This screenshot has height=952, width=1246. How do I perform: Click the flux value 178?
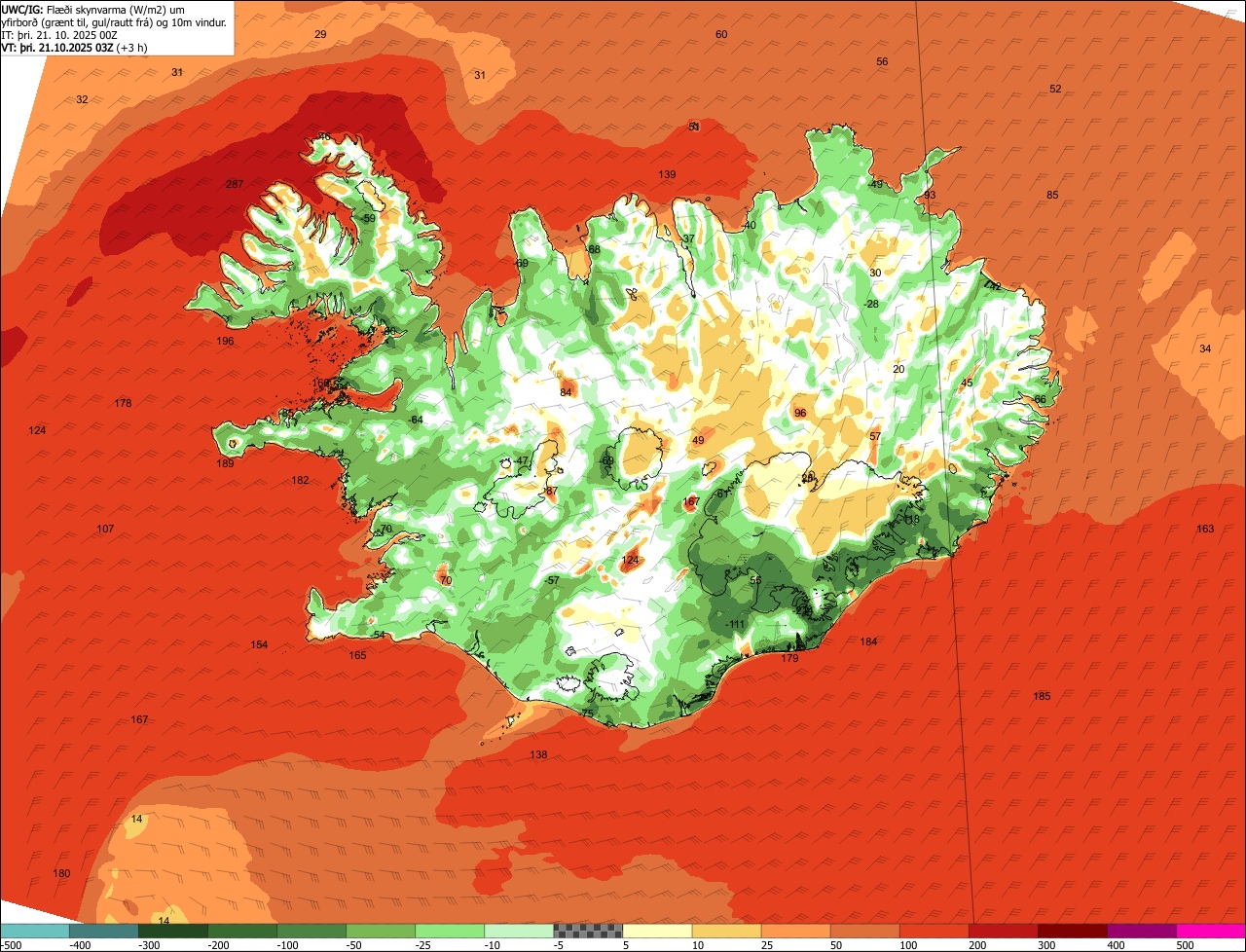click(123, 403)
